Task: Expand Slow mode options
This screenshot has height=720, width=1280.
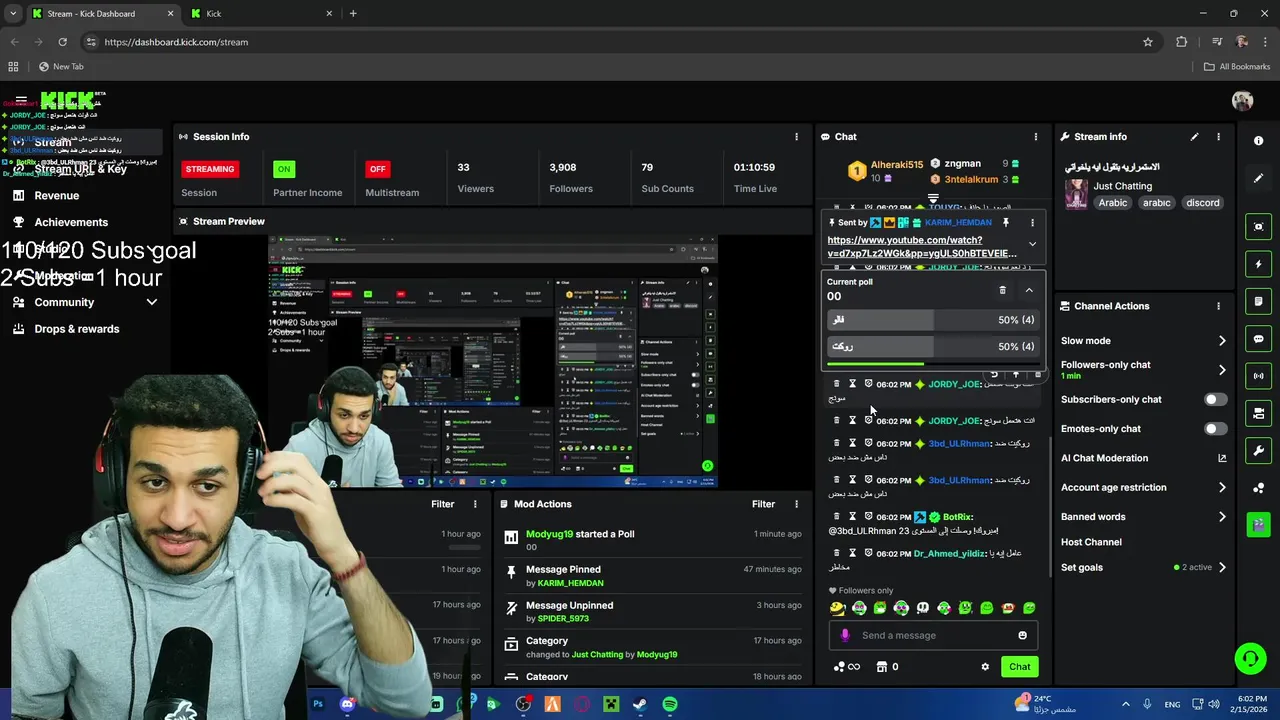Action: click(x=1222, y=341)
